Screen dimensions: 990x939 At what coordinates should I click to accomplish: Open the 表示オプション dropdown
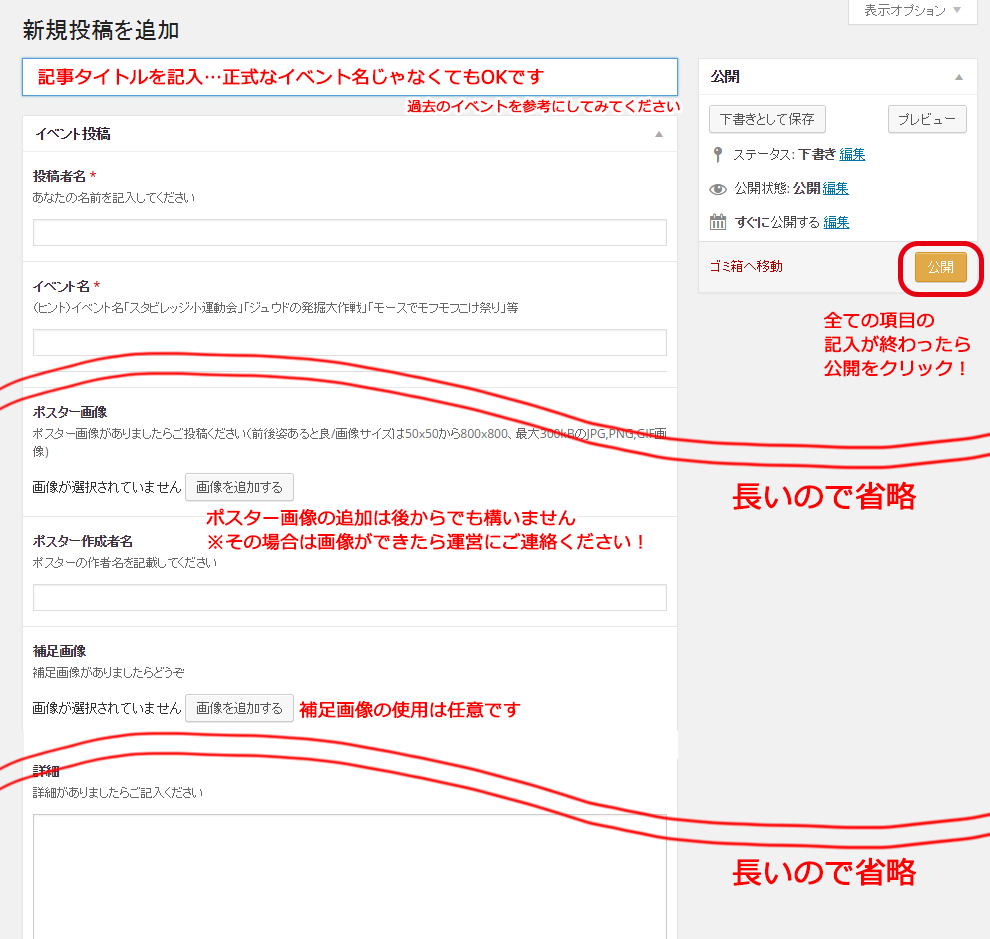pos(912,11)
